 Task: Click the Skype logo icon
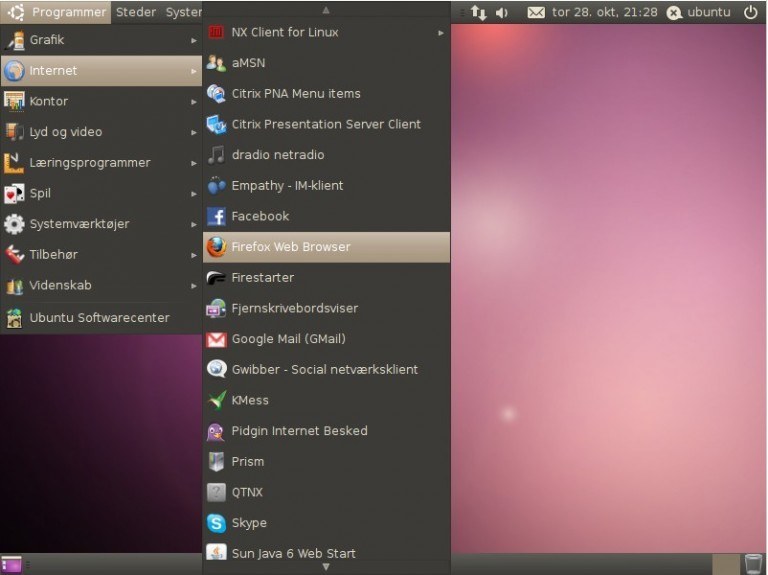pyautogui.click(x=216, y=523)
